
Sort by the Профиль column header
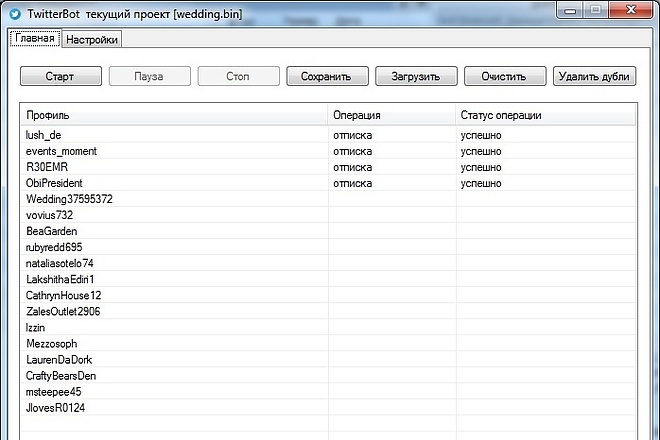(x=174, y=115)
